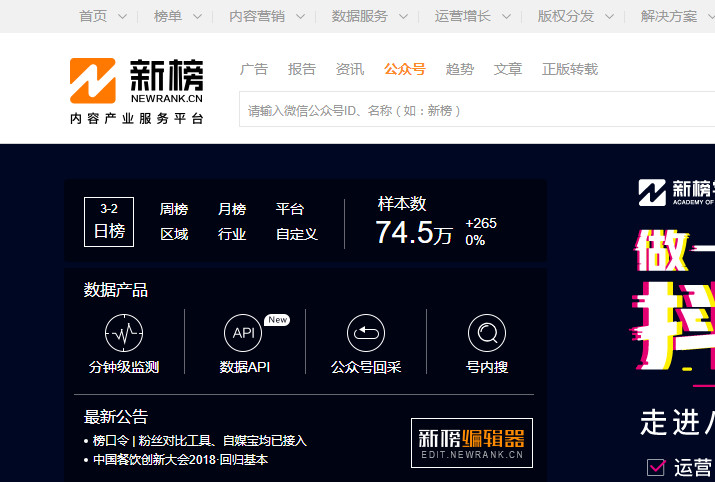Open the 平台 ranking link
Screen dimensions: 715x482
290,209
